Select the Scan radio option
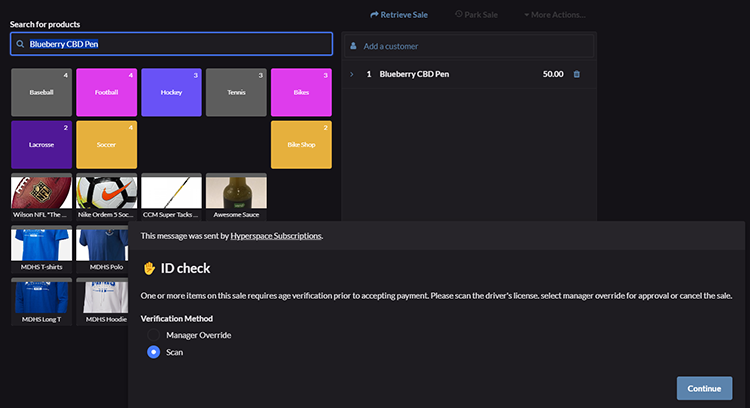The height and width of the screenshot is (408, 750). point(154,352)
